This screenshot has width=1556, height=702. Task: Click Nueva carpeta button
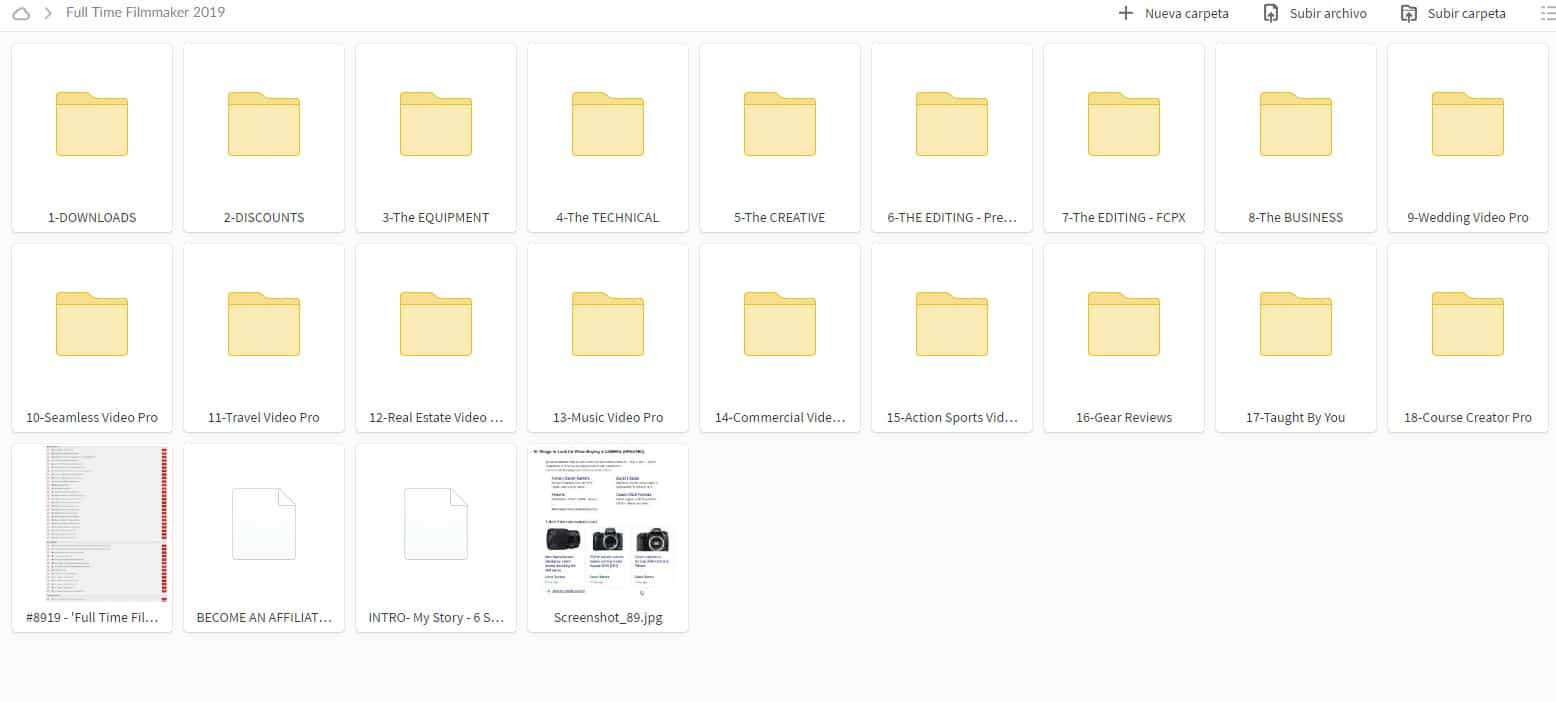(1173, 13)
